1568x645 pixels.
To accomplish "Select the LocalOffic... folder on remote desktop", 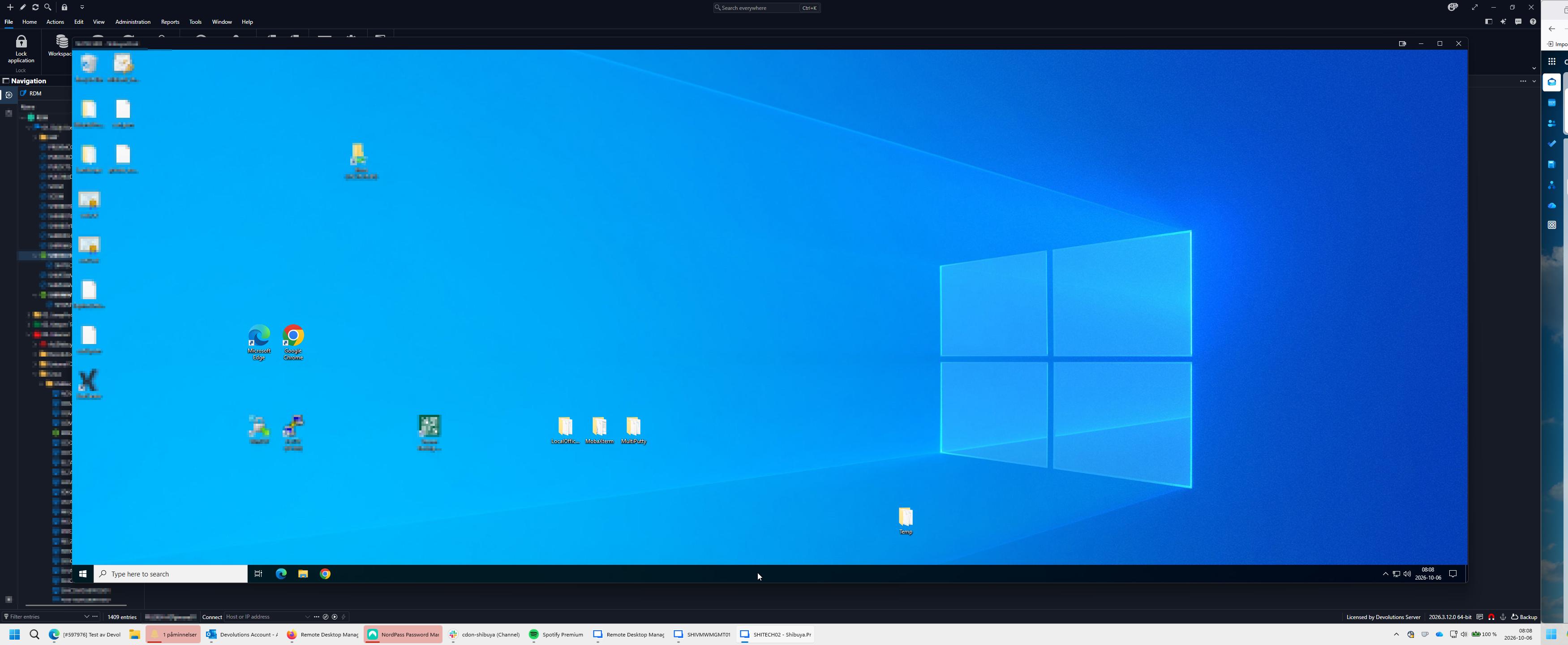I will [x=565, y=430].
